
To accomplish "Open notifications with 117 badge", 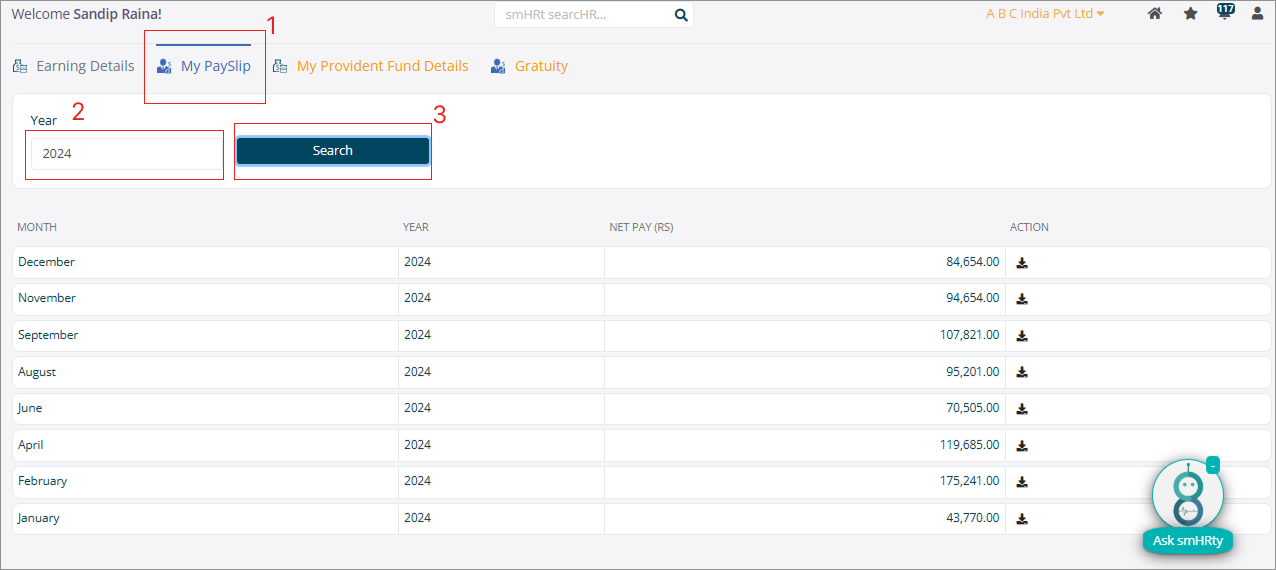I will tap(1224, 13).
